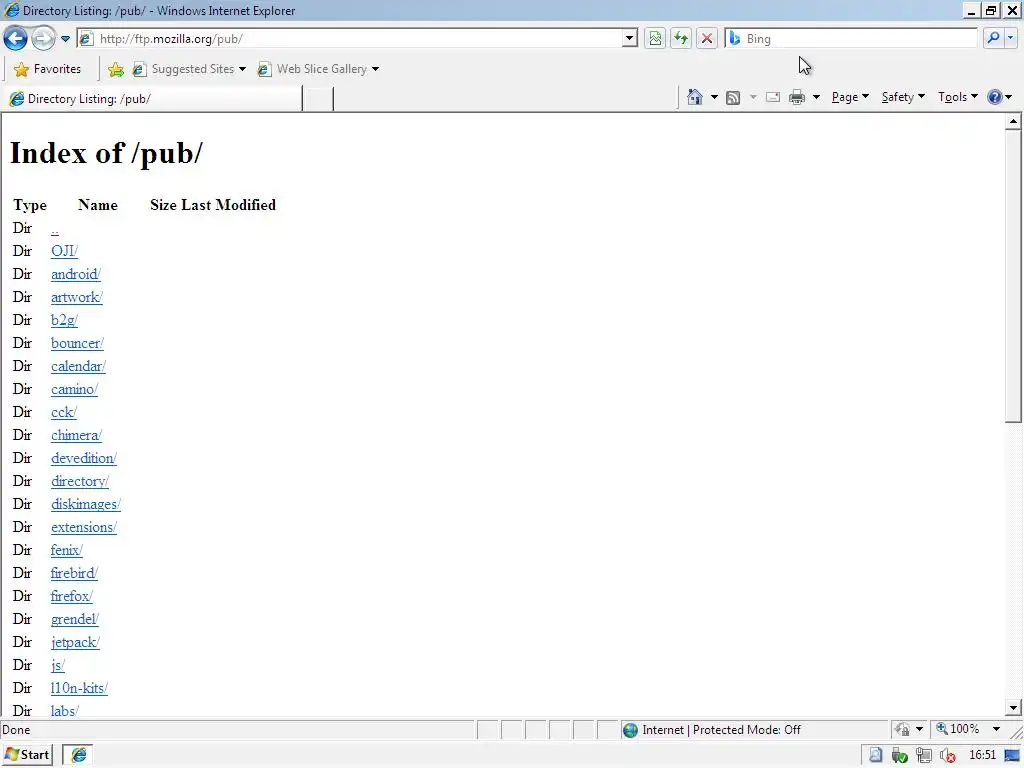
Task: Click the scrollbar up arrow
Action: (x=1013, y=121)
